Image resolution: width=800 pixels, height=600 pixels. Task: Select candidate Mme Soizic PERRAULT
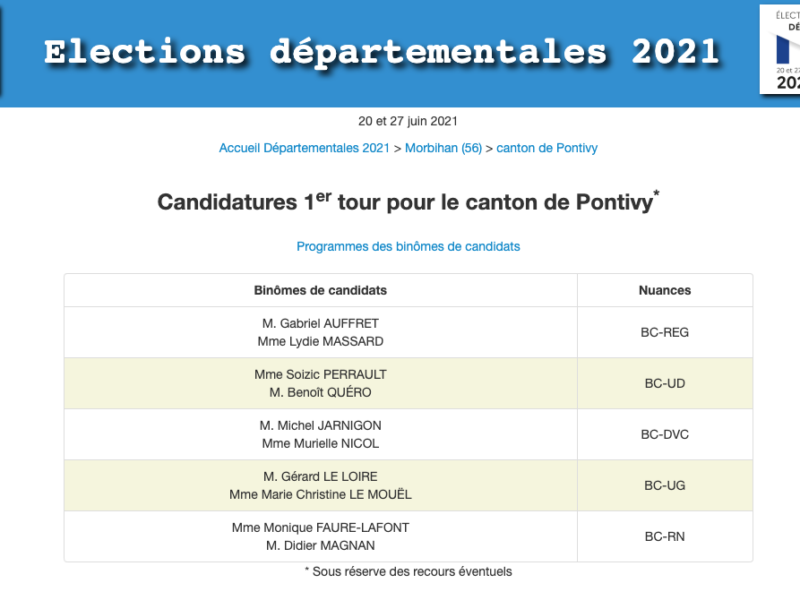pyautogui.click(x=320, y=374)
